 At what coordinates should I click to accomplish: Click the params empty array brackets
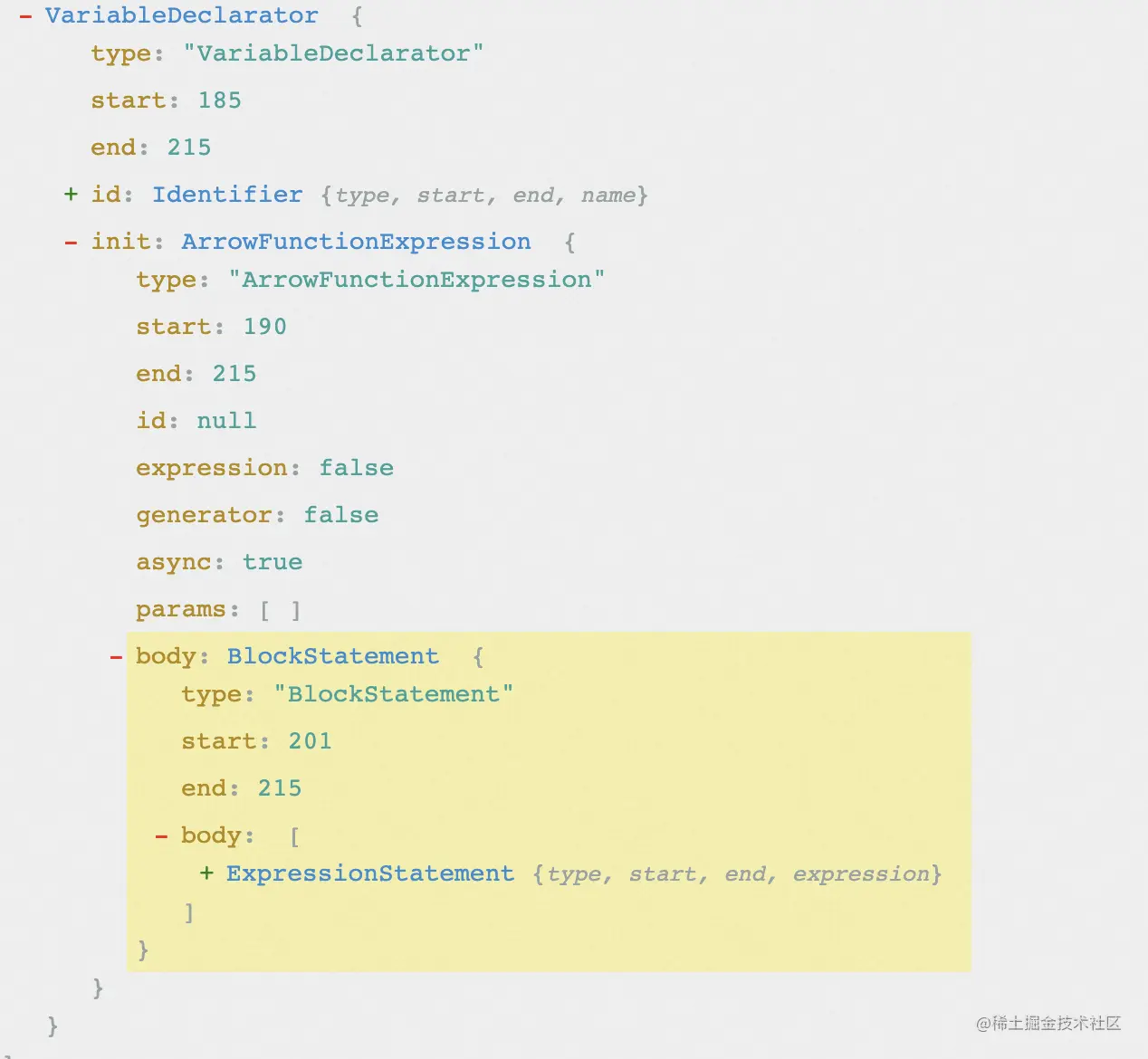pyautogui.click(x=280, y=610)
